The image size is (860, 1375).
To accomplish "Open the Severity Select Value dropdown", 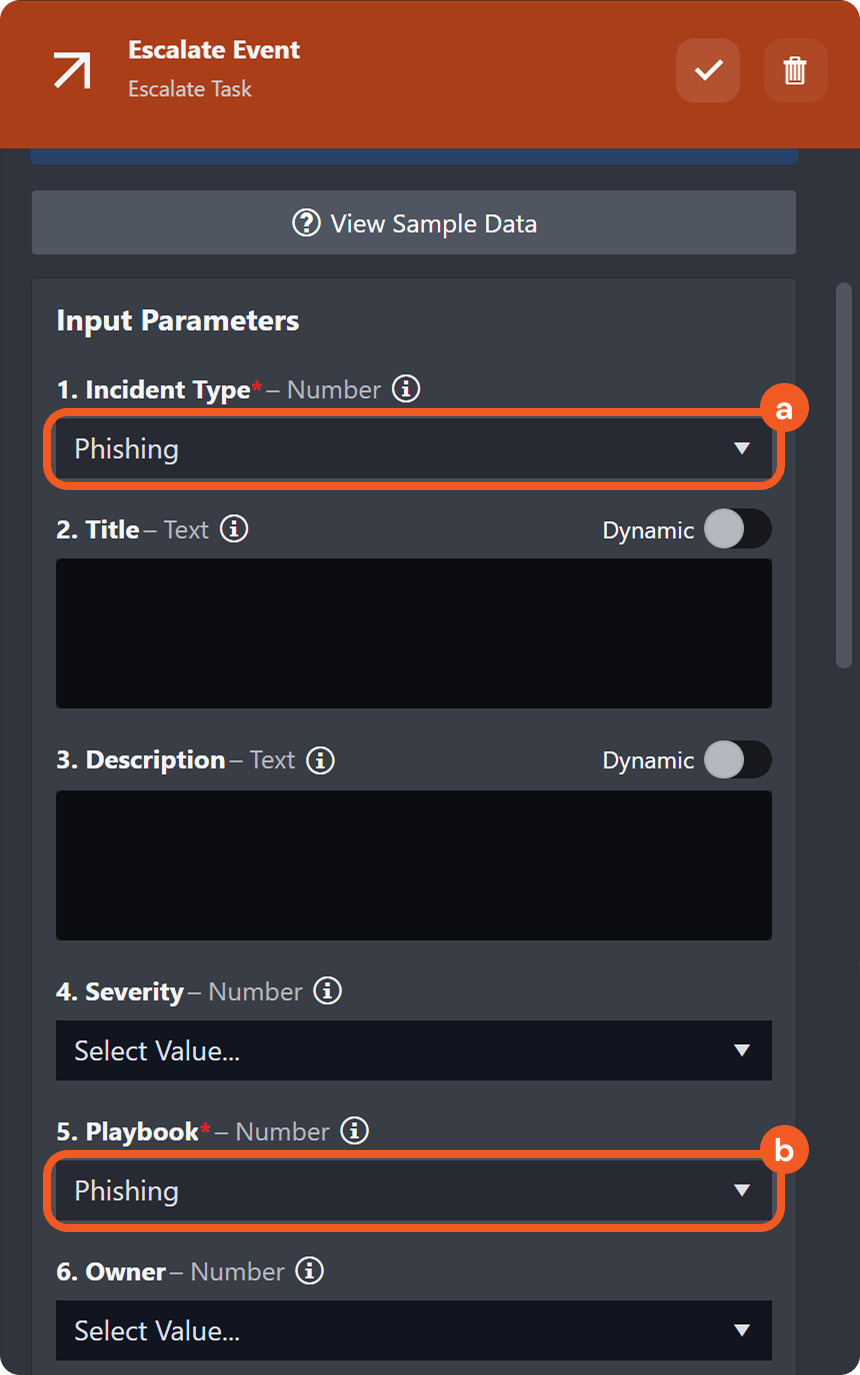I will pos(413,1051).
